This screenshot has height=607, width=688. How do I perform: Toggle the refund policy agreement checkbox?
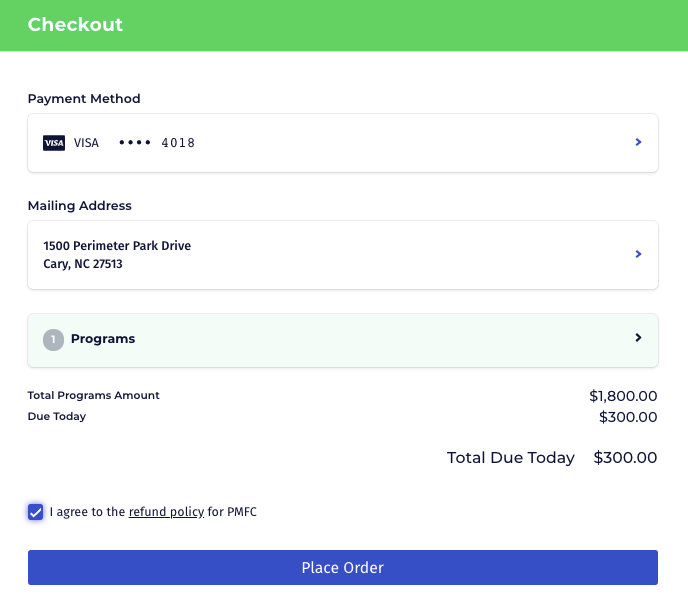[36, 512]
